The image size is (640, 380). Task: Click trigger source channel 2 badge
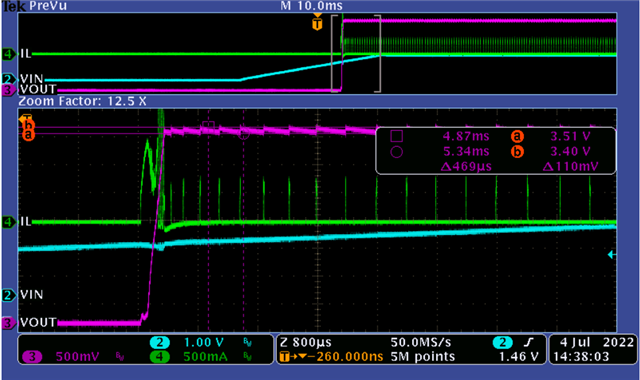click(502, 342)
